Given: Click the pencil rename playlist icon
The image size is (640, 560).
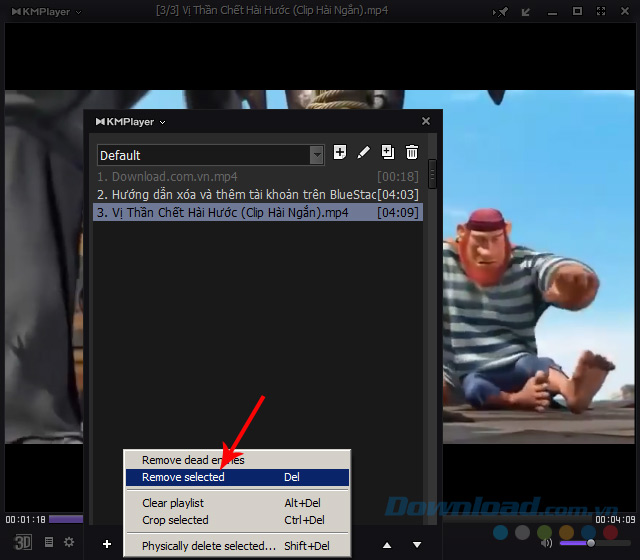Looking at the screenshot, I should (364, 152).
